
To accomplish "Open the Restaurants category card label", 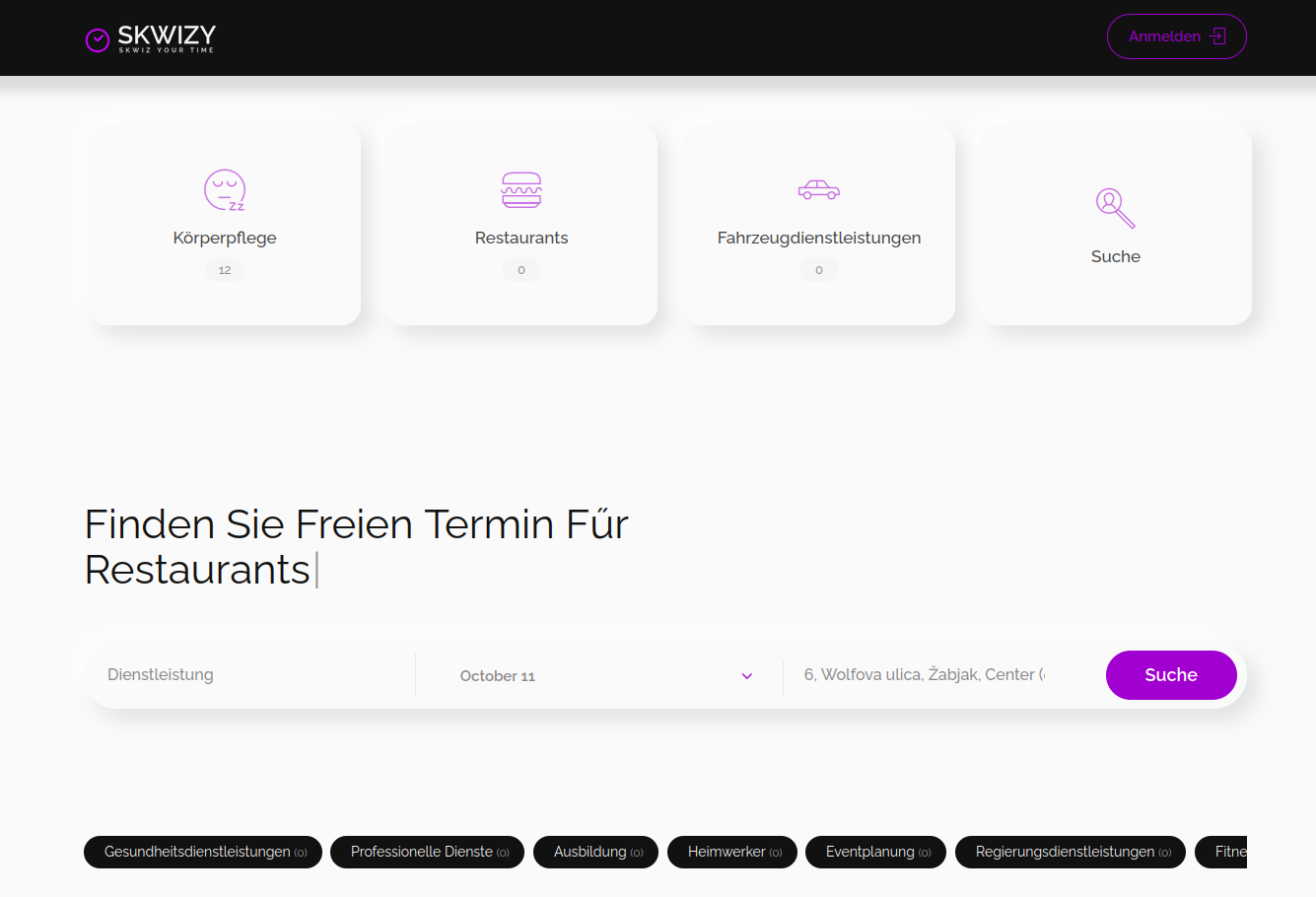I will click(521, 238).
